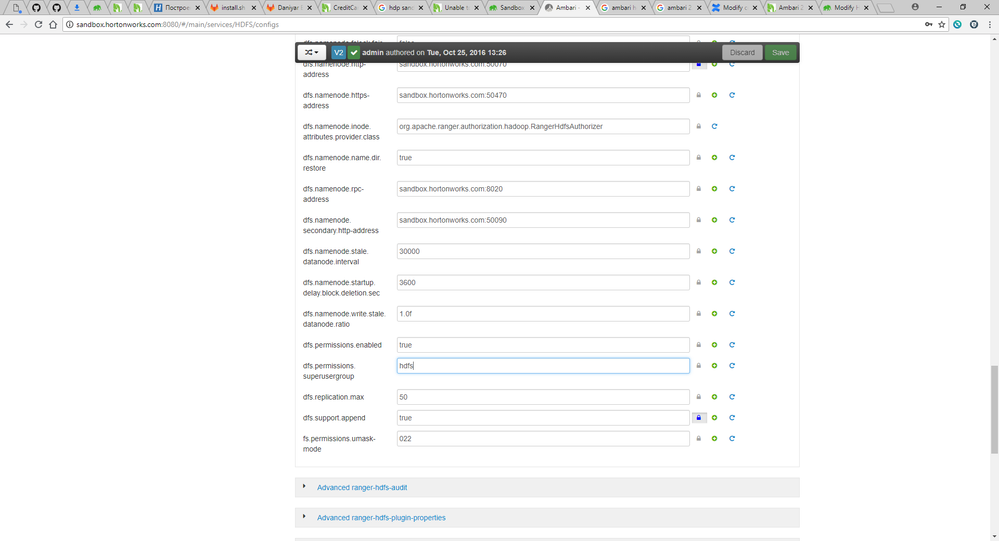Viewport: 999px width, 541px height.
Task: Switch to the Daniyar browser tab
Action: point(289,8)
